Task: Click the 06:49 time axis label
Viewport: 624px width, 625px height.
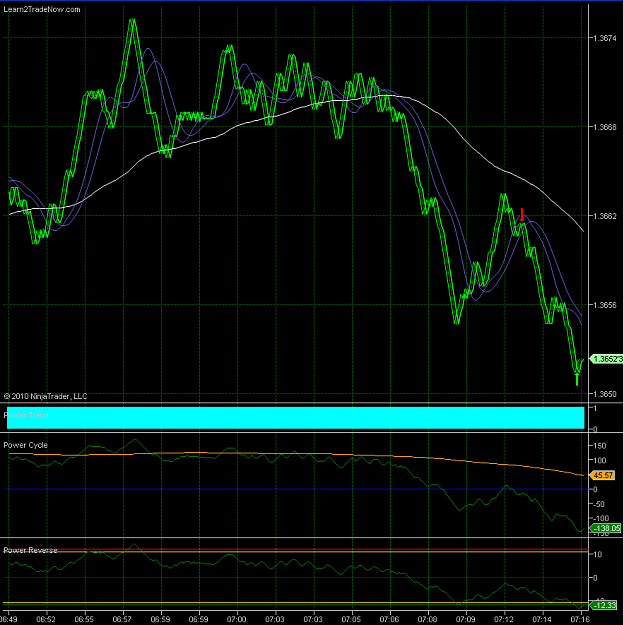Action: coord(8,619)
